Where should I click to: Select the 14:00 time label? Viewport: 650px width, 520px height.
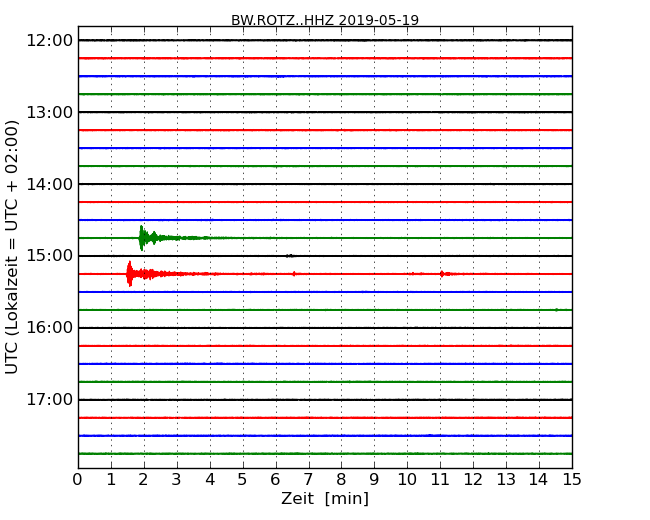(x=49, y=184)
